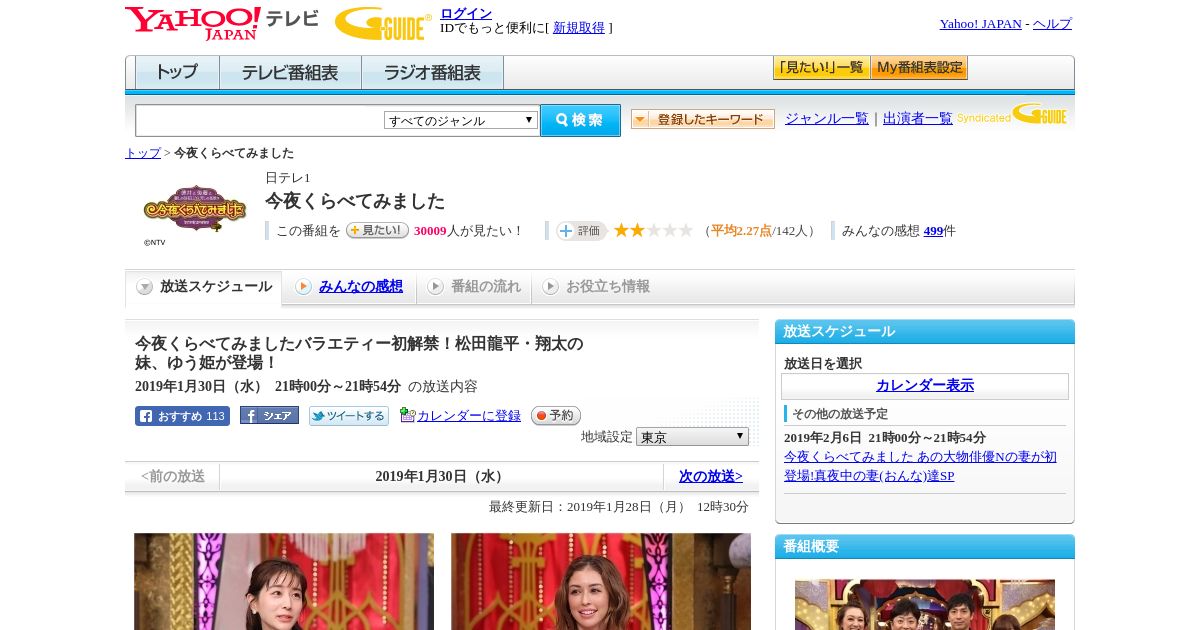Select the お役立ち情報 tab
1200x630 pixels.
[597, 287]
